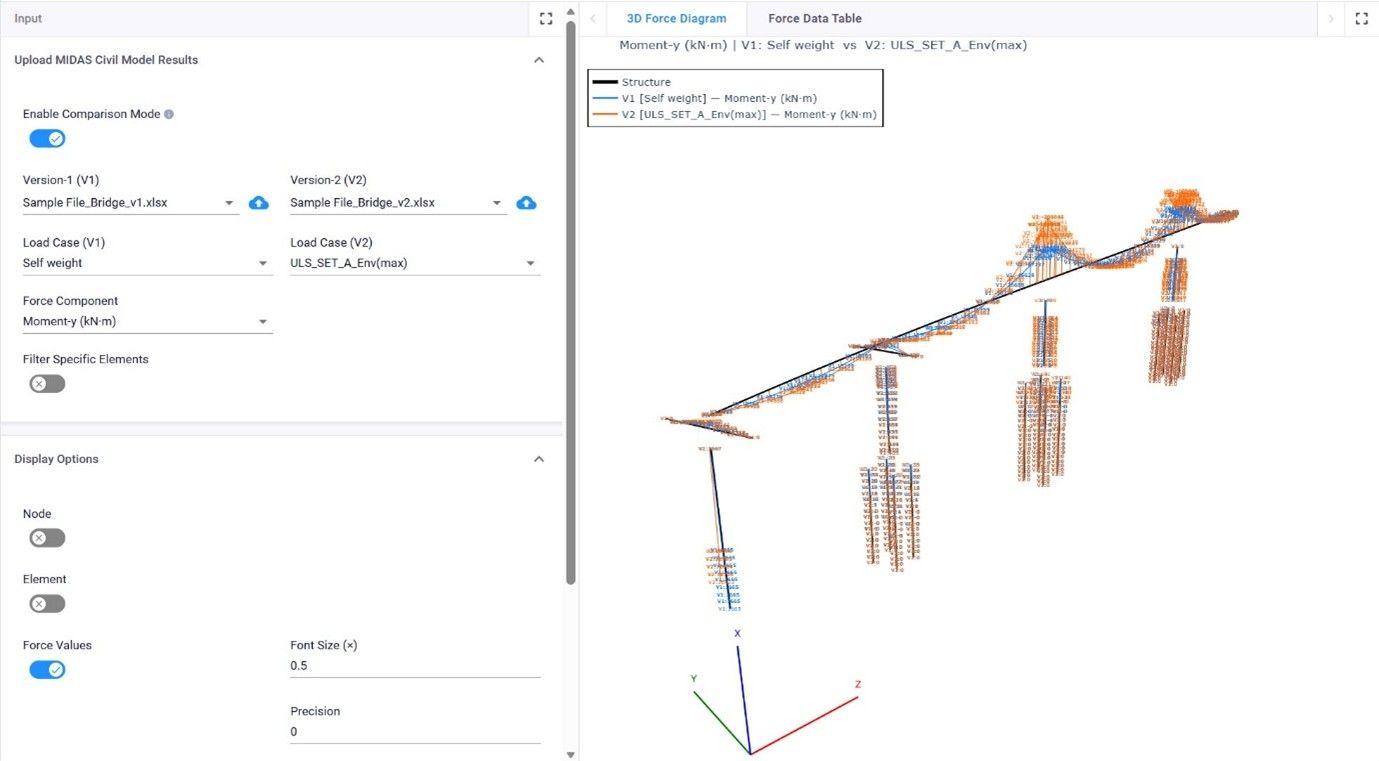Click upload cloud icon for Version-1 file
This screenshot has width=1379, height=761.
(x=259, y=203)
